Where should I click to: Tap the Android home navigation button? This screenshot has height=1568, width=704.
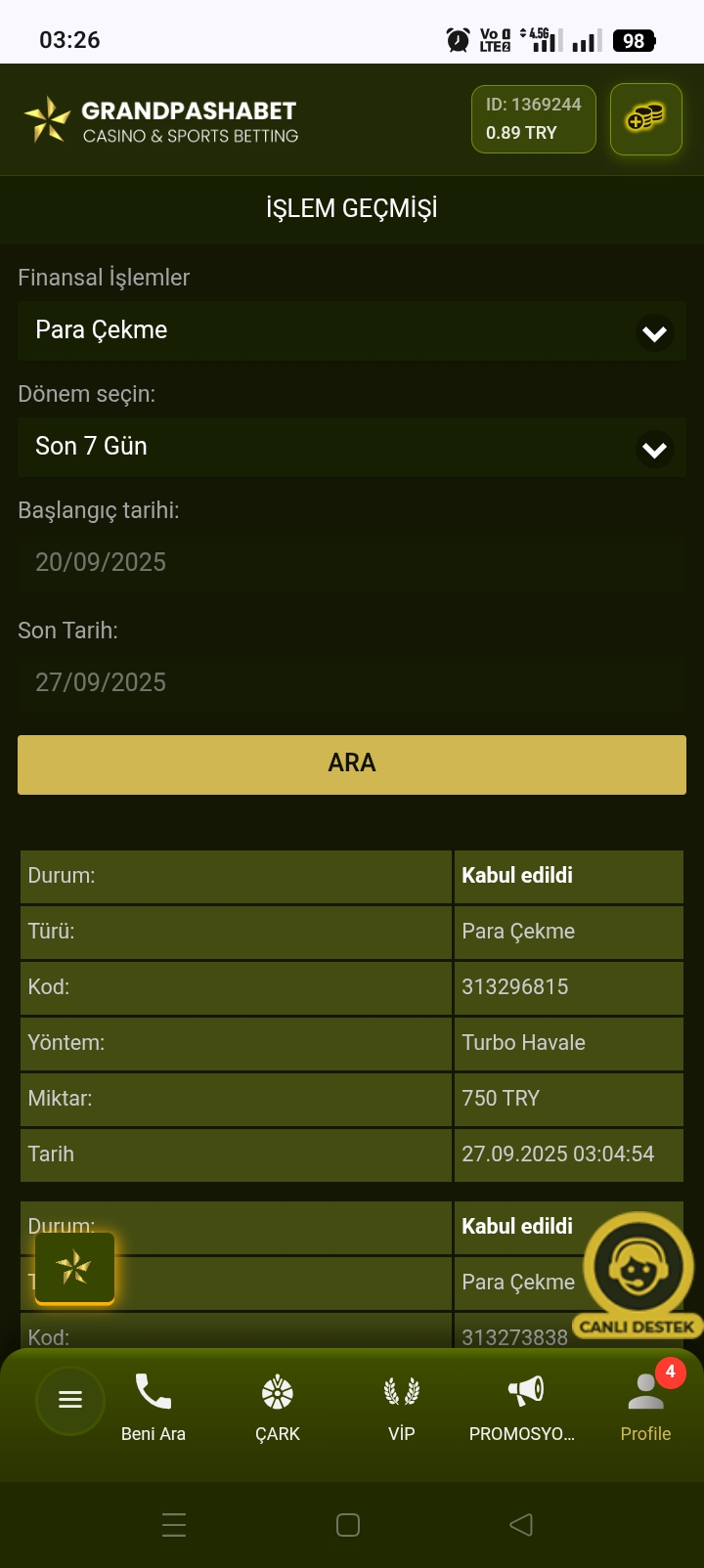(348, 1525)
